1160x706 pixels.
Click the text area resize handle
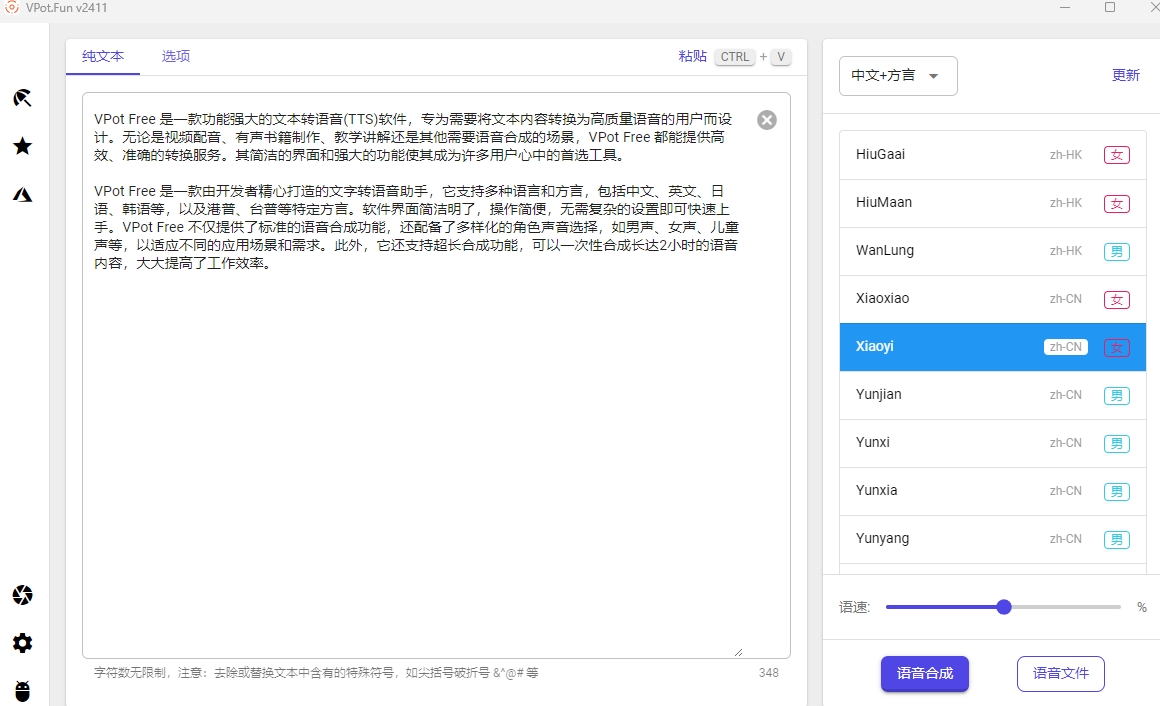(738, 652)
